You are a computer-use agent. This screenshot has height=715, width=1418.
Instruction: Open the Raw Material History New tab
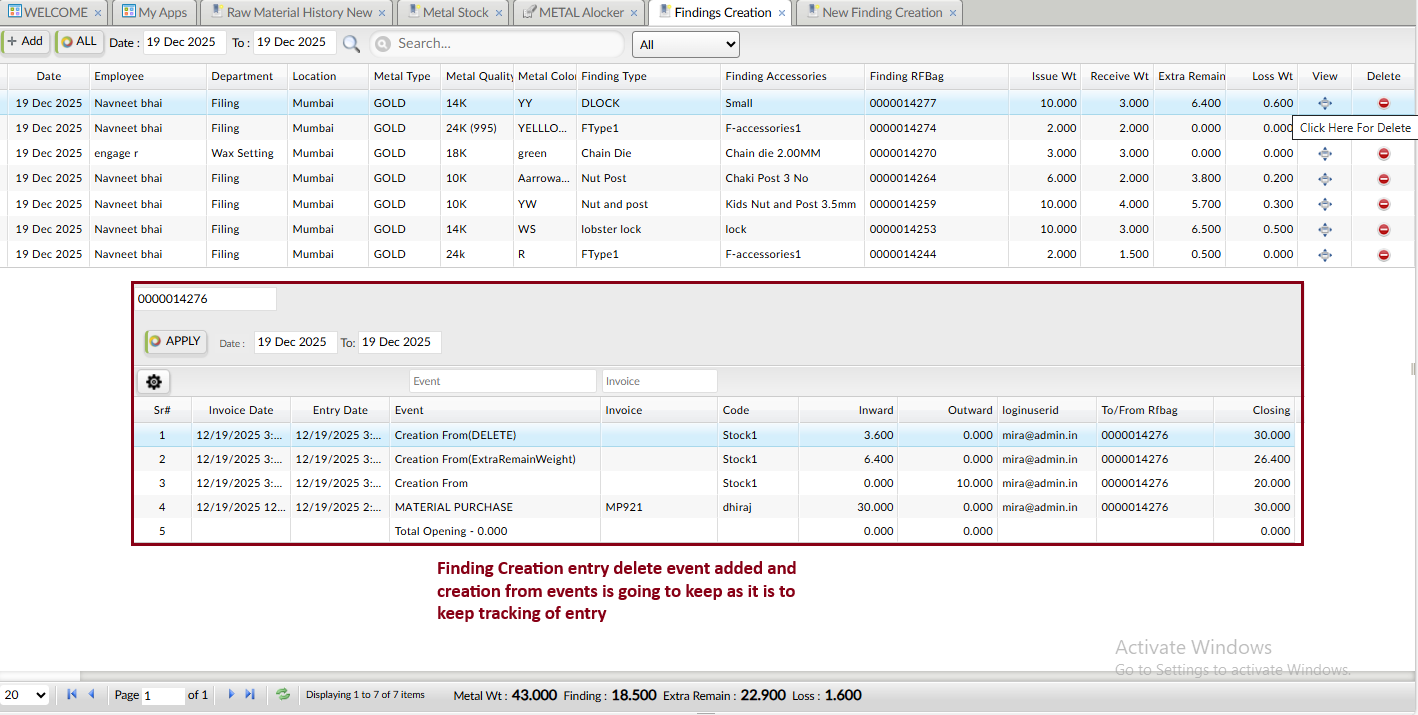[x=298, y=13]
